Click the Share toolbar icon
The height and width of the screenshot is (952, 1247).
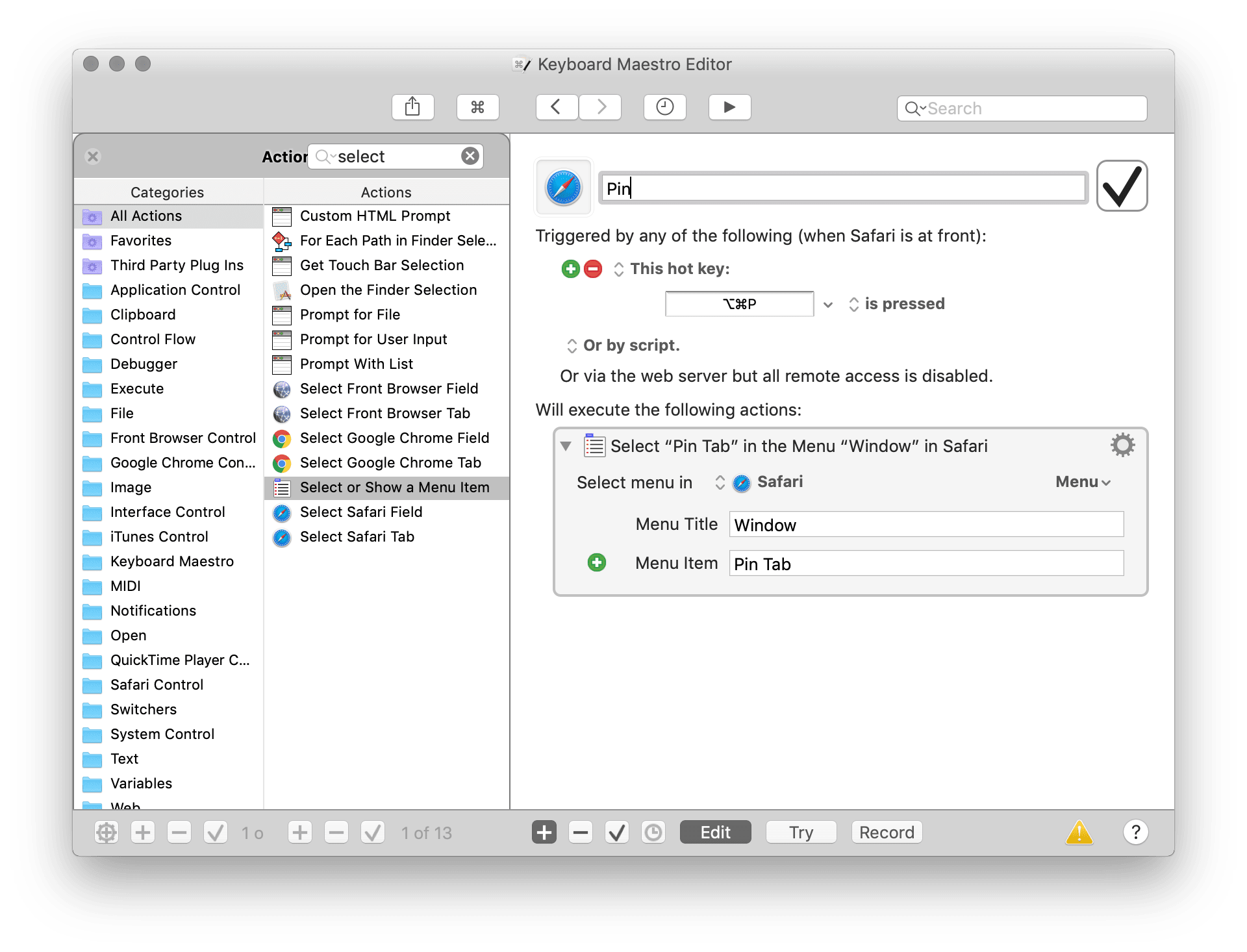(x=412, y=107)
